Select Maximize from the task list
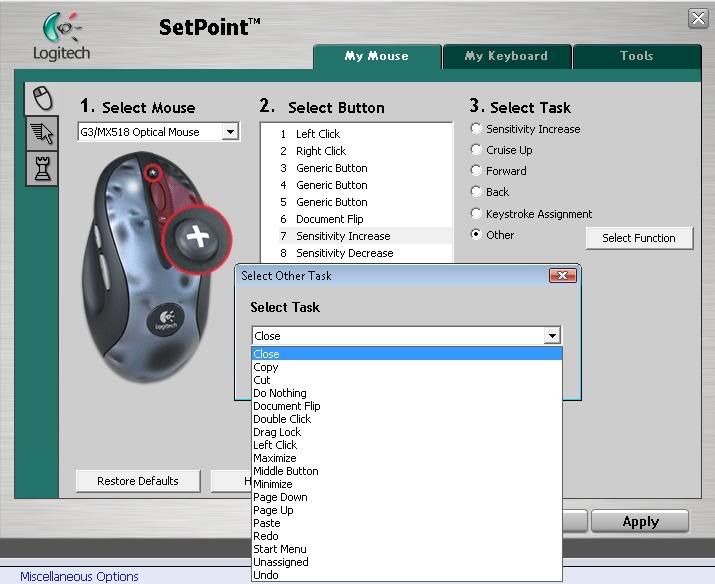This screenshot has width=715, height=584. [407, 458]
